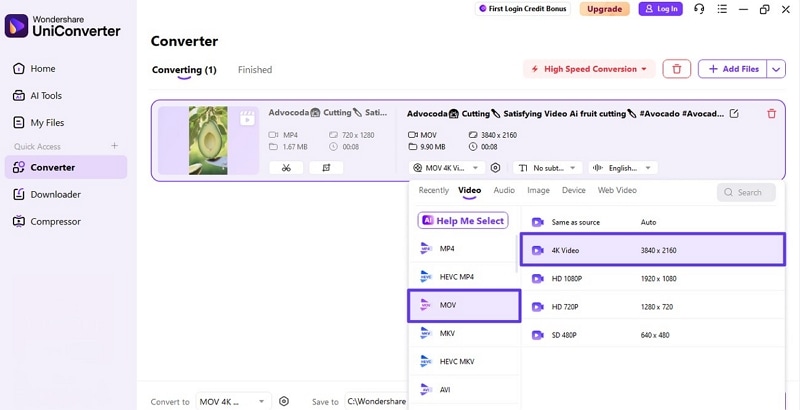Image resolution: width=800 pixels, height=410 pixels.
Task: Click the scissors trim icon
Action: (x=286, y=168)
